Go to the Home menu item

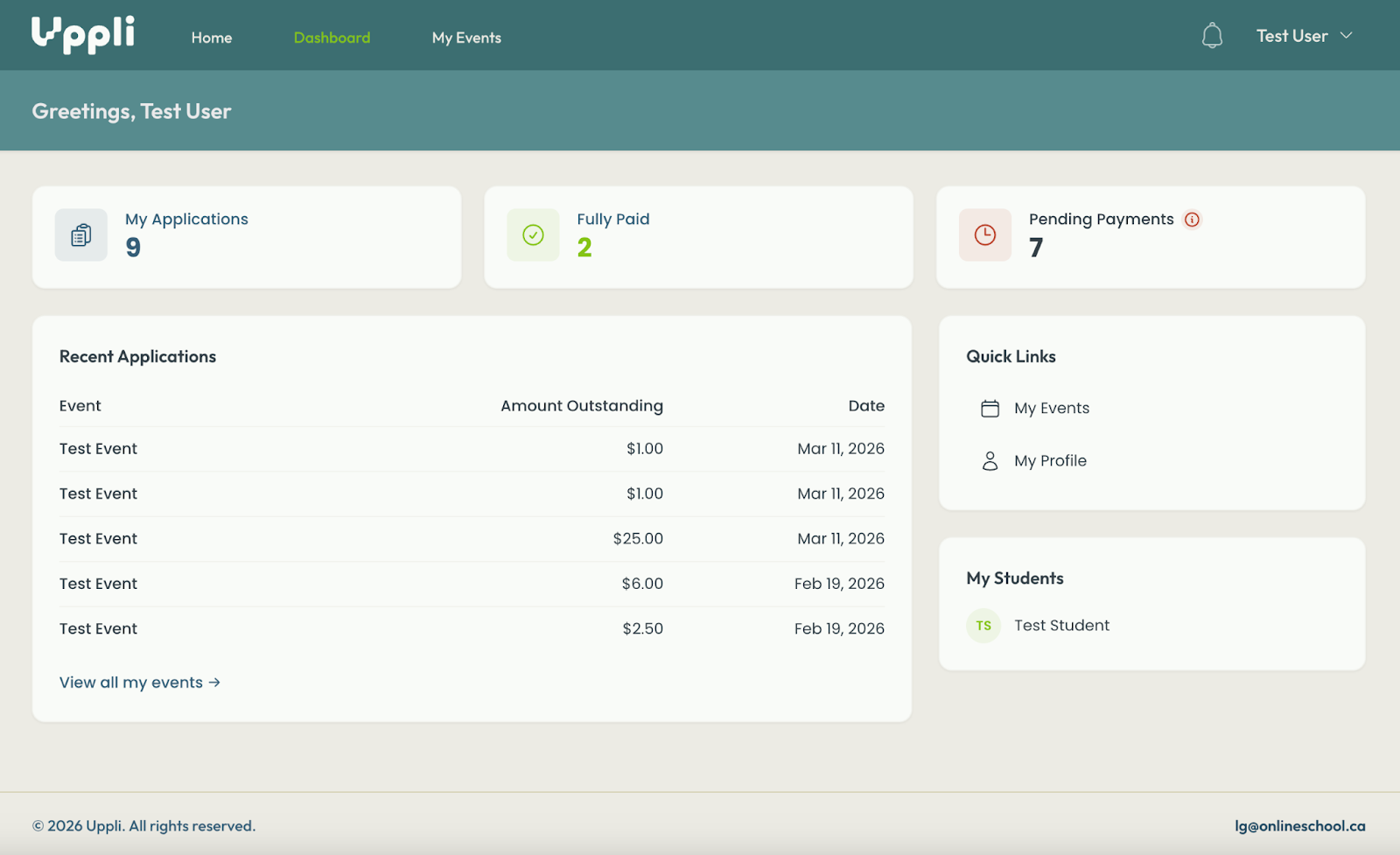(x=212, y=38)
